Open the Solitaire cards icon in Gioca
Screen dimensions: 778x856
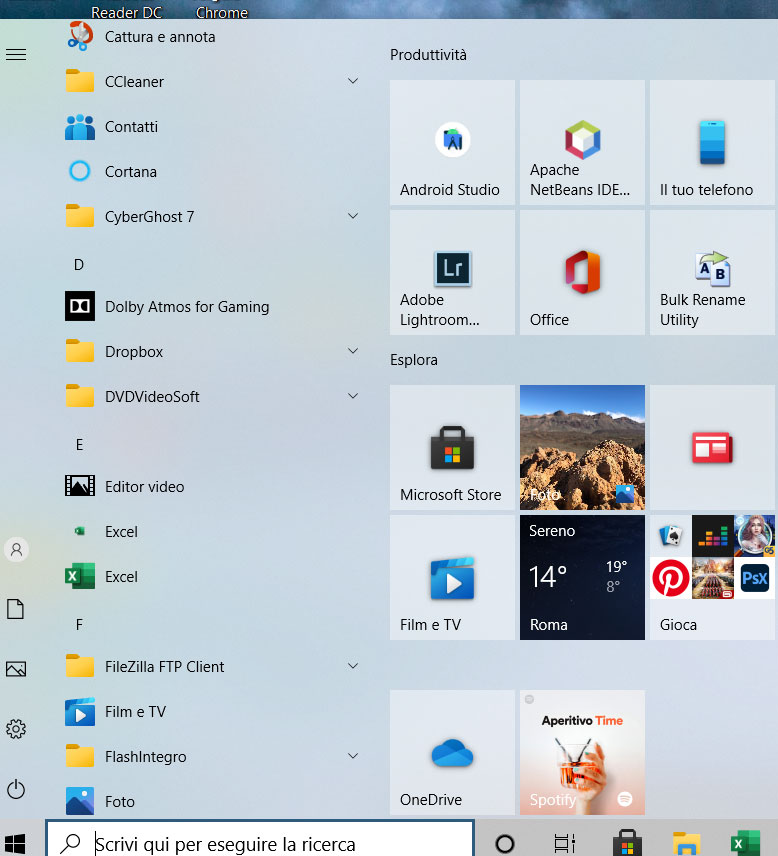671,536
